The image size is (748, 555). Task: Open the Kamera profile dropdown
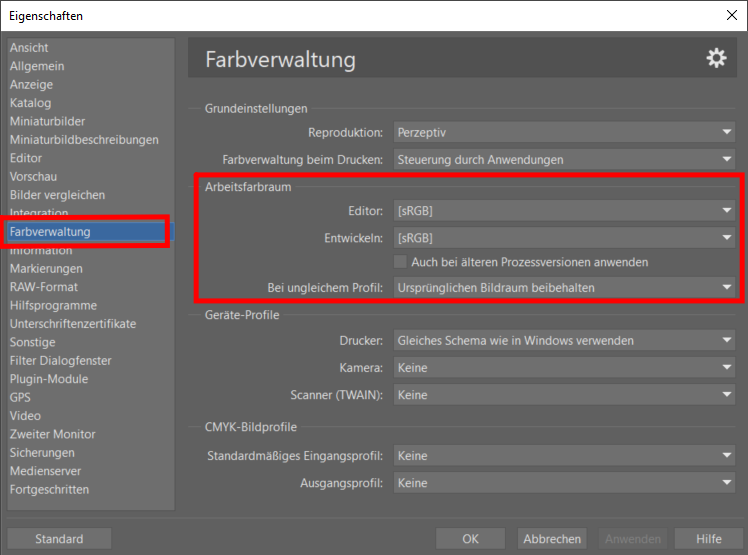(564, 368)
